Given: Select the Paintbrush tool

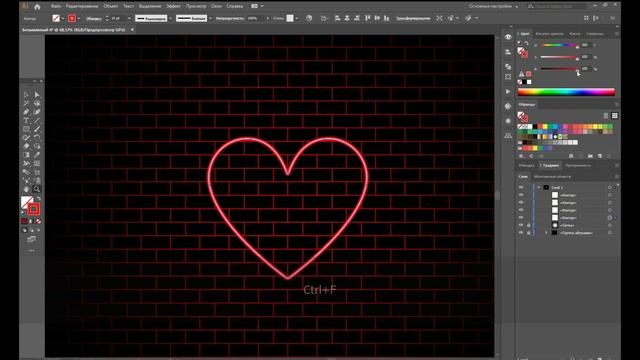Looking at the screenshot, I should click(x=37, y=129).
